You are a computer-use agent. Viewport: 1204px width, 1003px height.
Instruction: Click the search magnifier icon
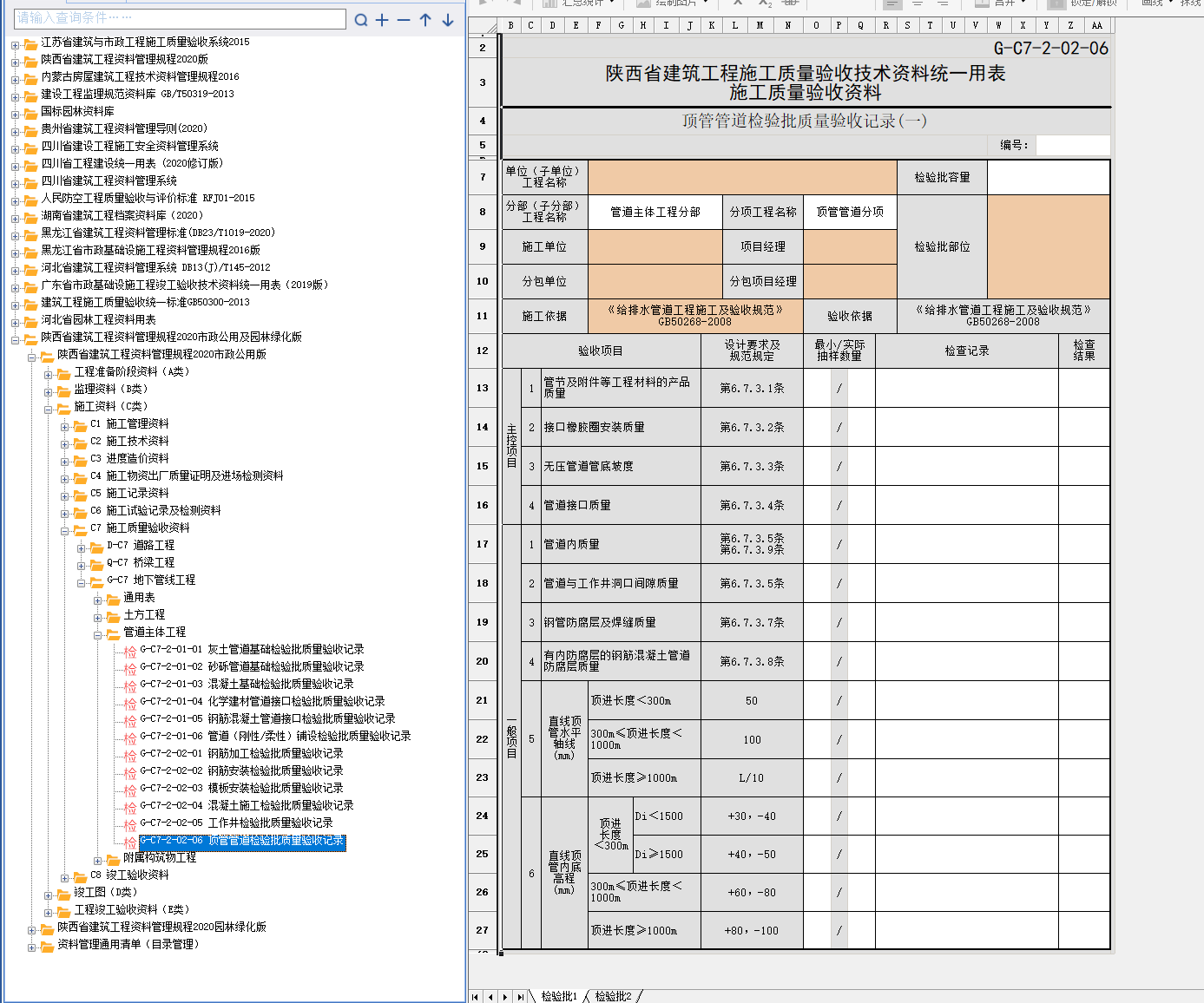361,20
